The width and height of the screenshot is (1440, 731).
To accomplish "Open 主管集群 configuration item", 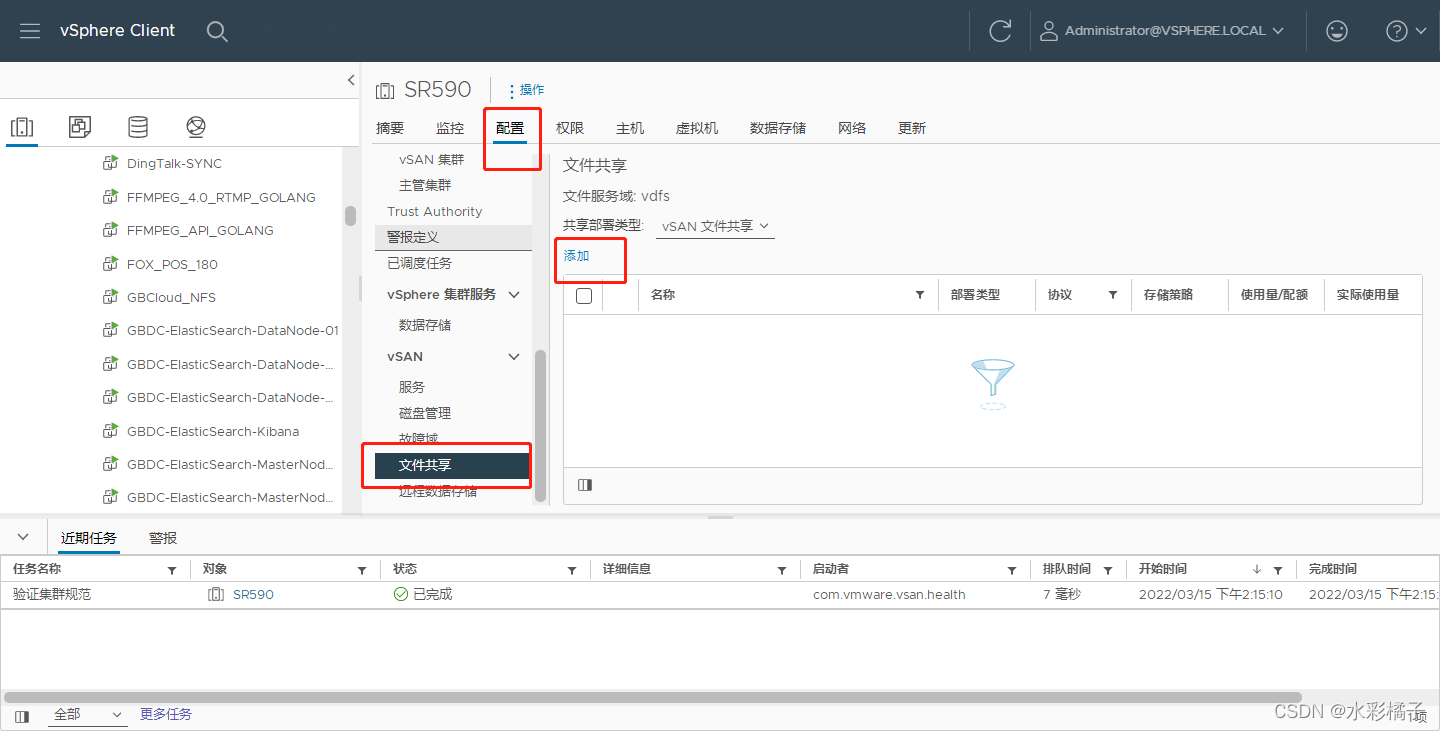I will (x=425, y=185).
